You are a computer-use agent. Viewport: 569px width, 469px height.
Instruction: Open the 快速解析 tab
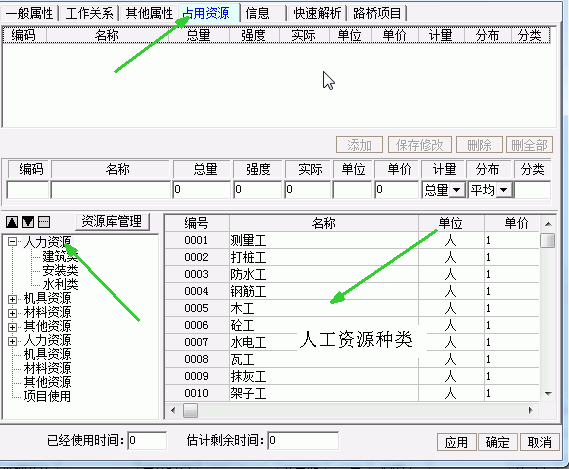317,13
